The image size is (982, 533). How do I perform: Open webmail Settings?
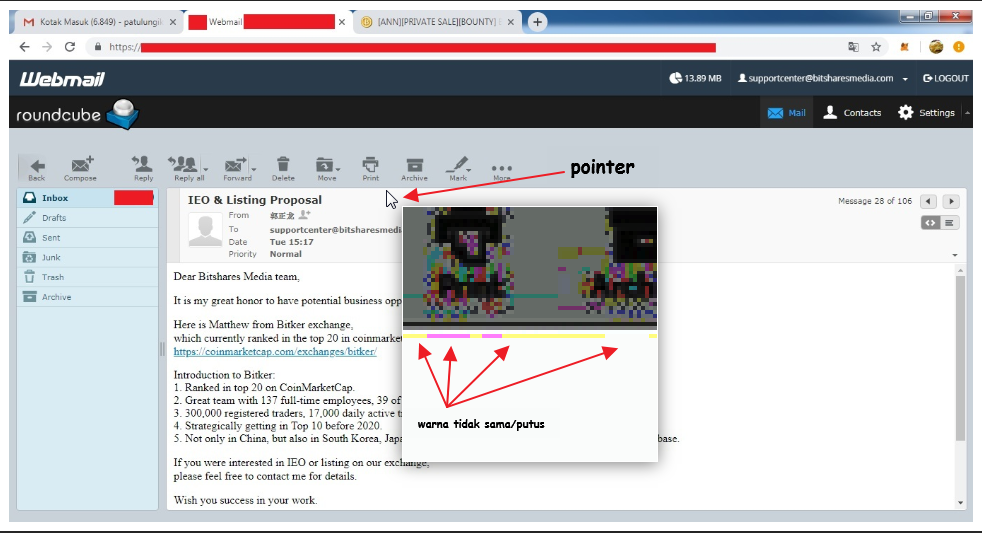[x=926, y=113]
